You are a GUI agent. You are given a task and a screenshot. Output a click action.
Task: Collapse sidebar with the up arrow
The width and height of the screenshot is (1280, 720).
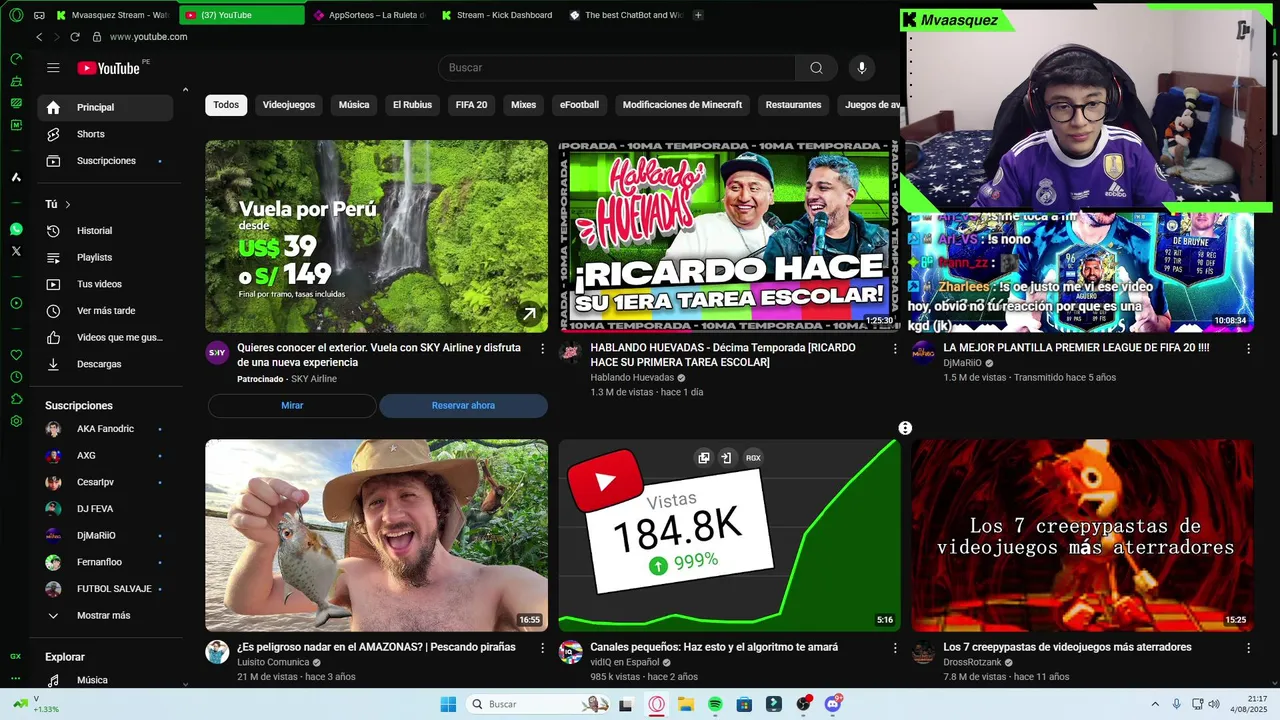click(185, 91)
